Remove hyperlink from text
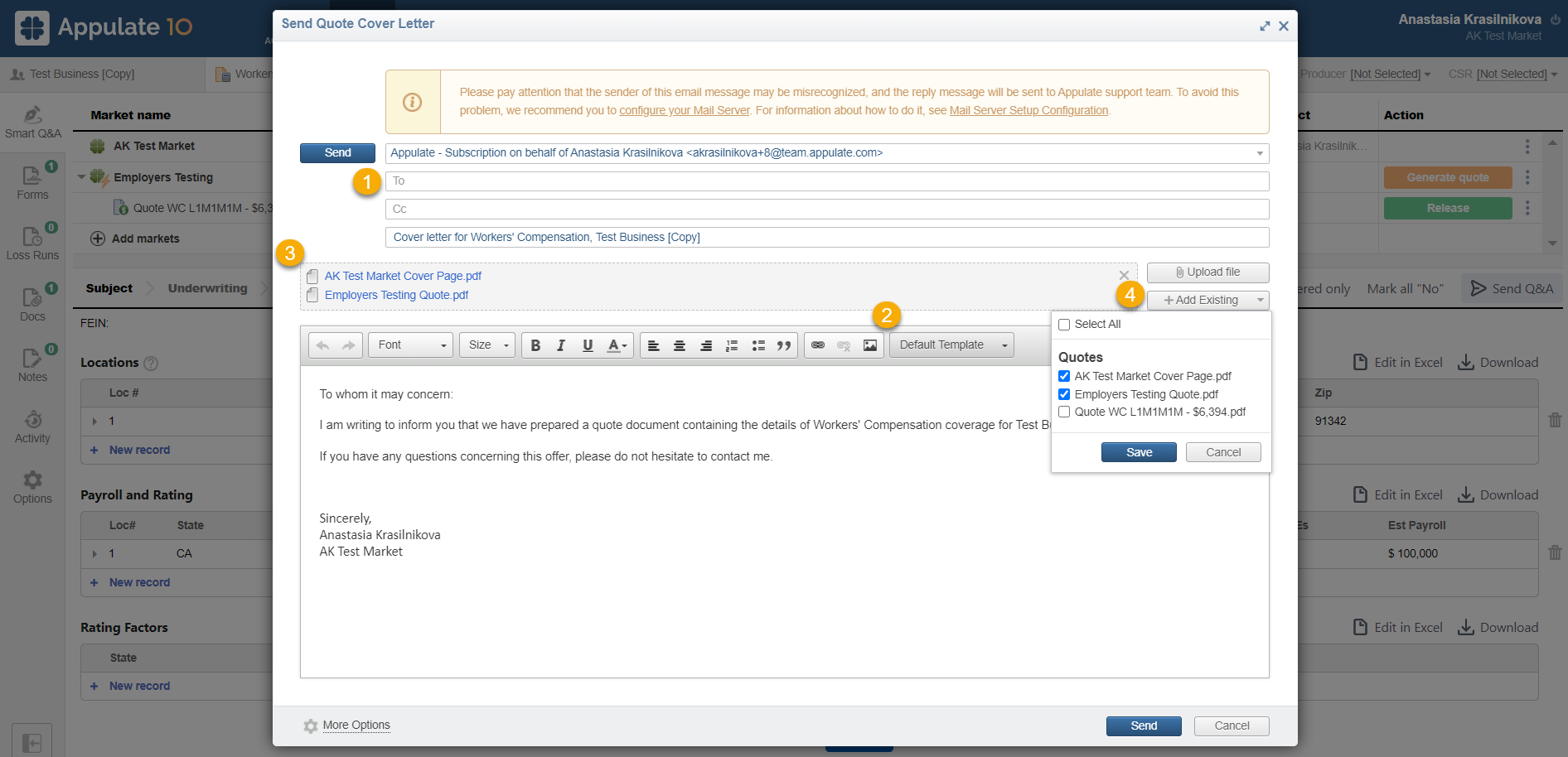The height and width of the screenshot is (757, 1568). [844, 345]
